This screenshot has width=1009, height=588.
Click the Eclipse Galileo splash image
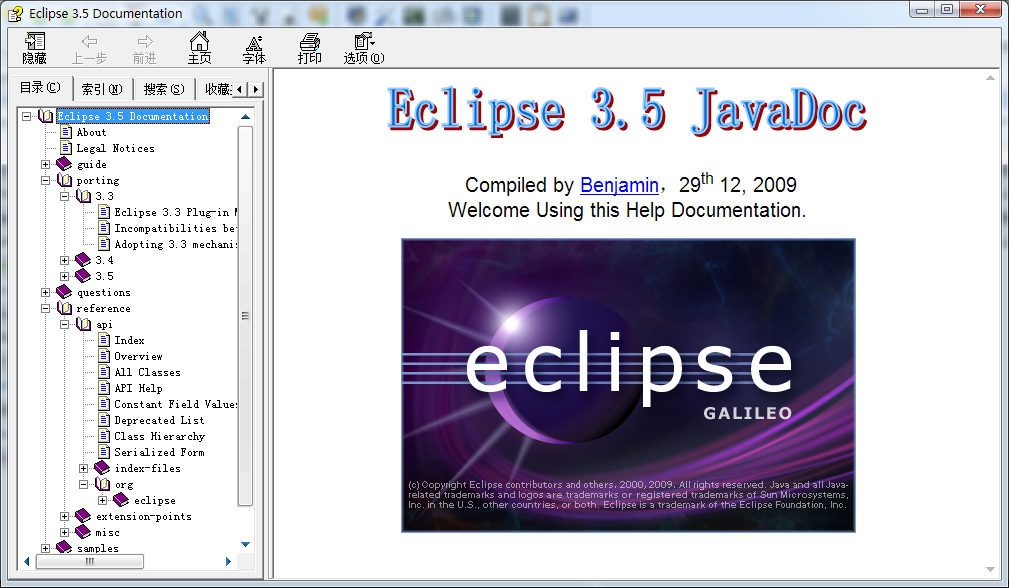pyautogui.click(x=628, y=385)
